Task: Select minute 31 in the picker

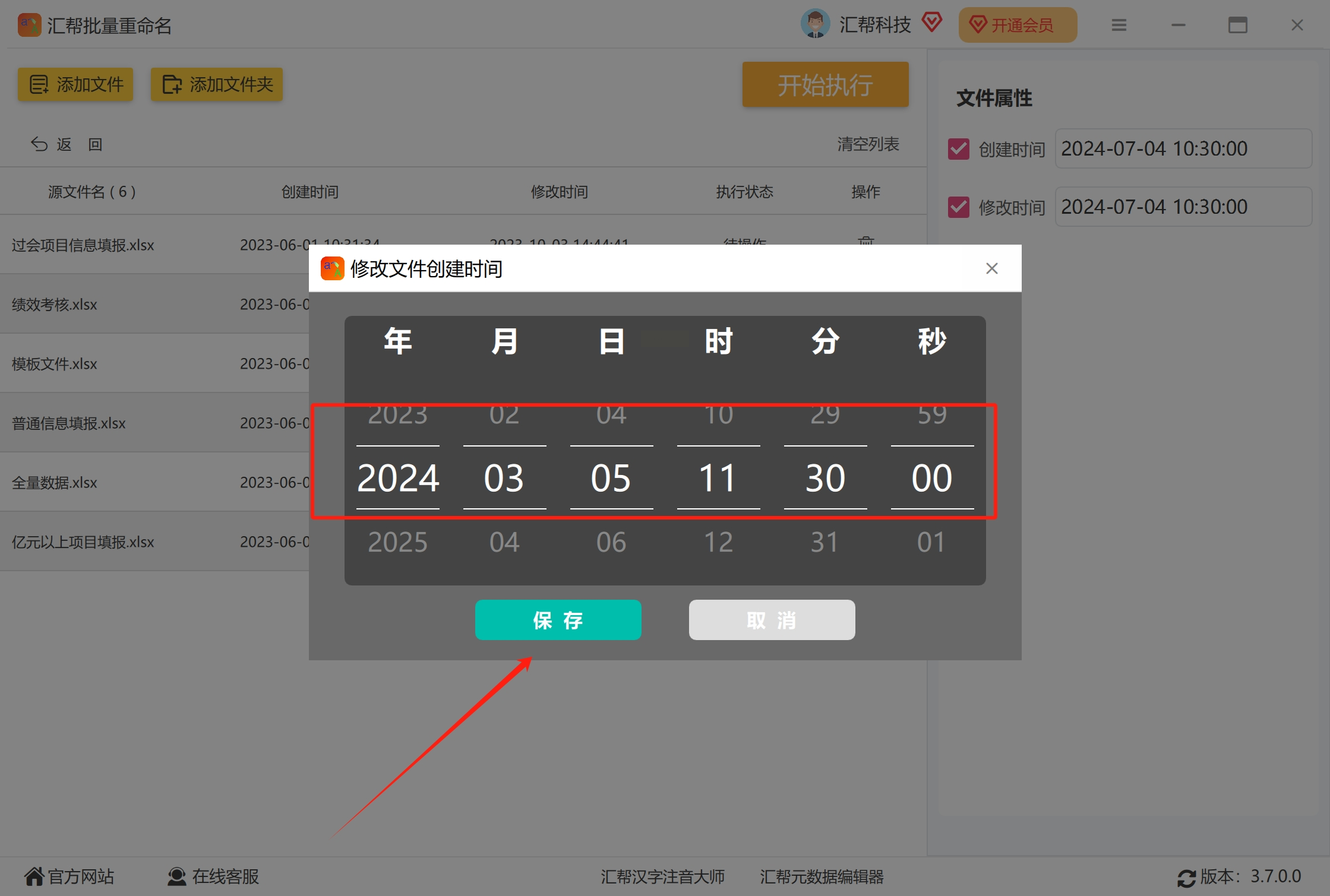Action: coord(824,542)
